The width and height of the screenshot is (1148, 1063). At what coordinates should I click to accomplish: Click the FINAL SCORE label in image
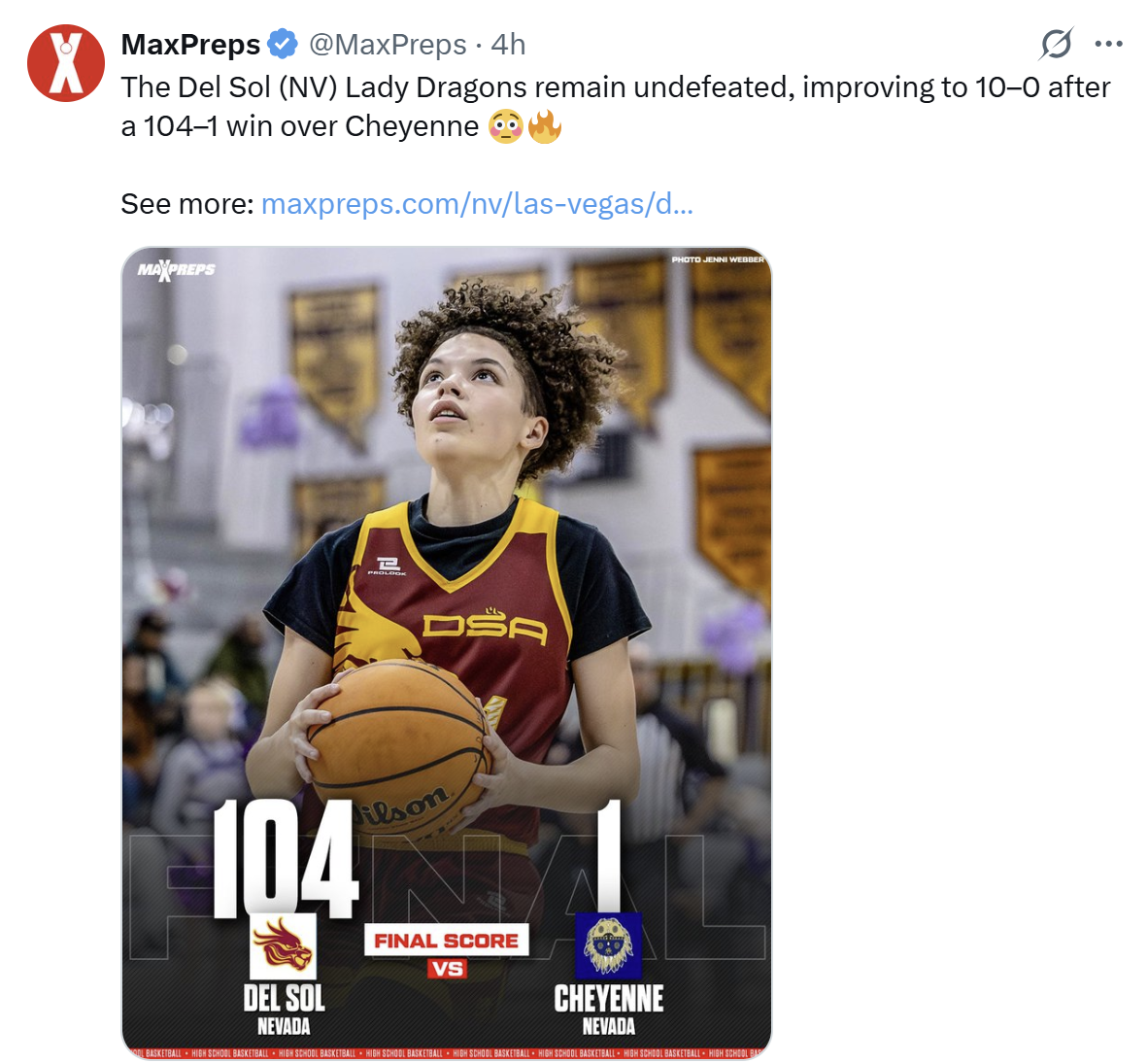(447, 941)
